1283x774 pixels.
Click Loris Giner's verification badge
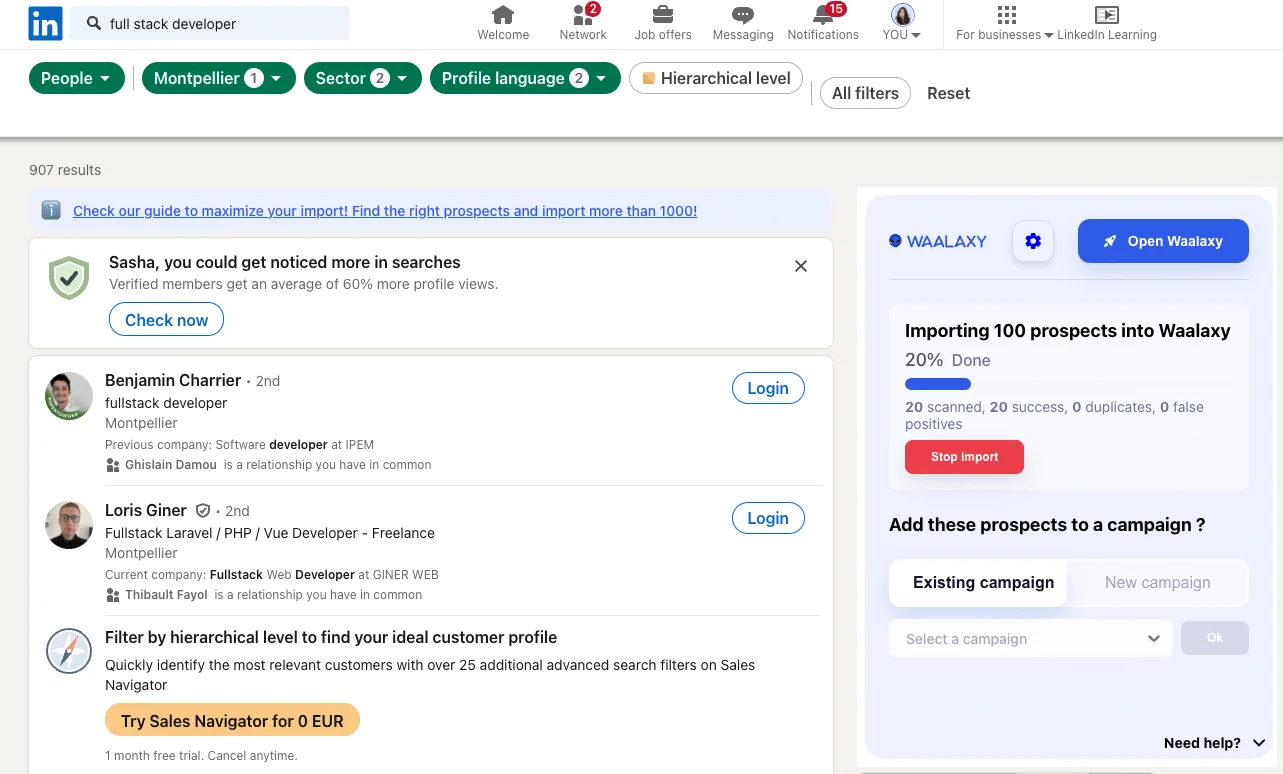(202, 510)
